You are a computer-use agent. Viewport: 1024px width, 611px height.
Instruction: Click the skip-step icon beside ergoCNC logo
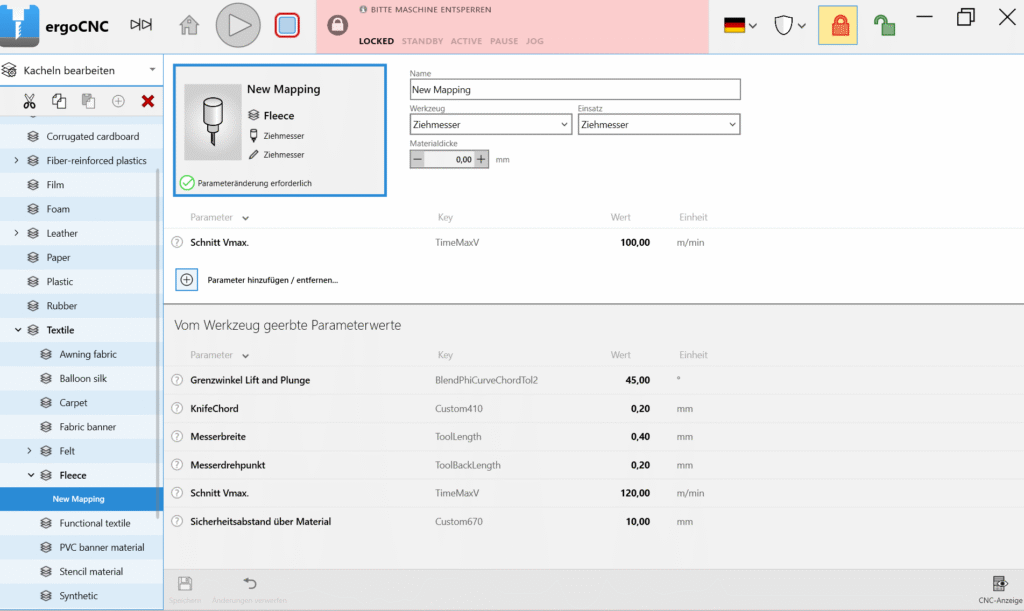pos(142,25)
